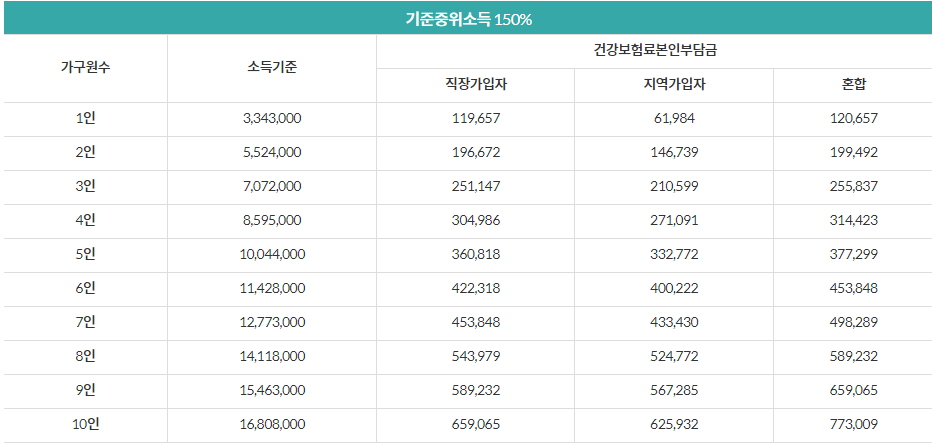Viewport: 932px width, 444px height.
Task: Select the 332,772 cell
Action: click(x=674, y=254)
